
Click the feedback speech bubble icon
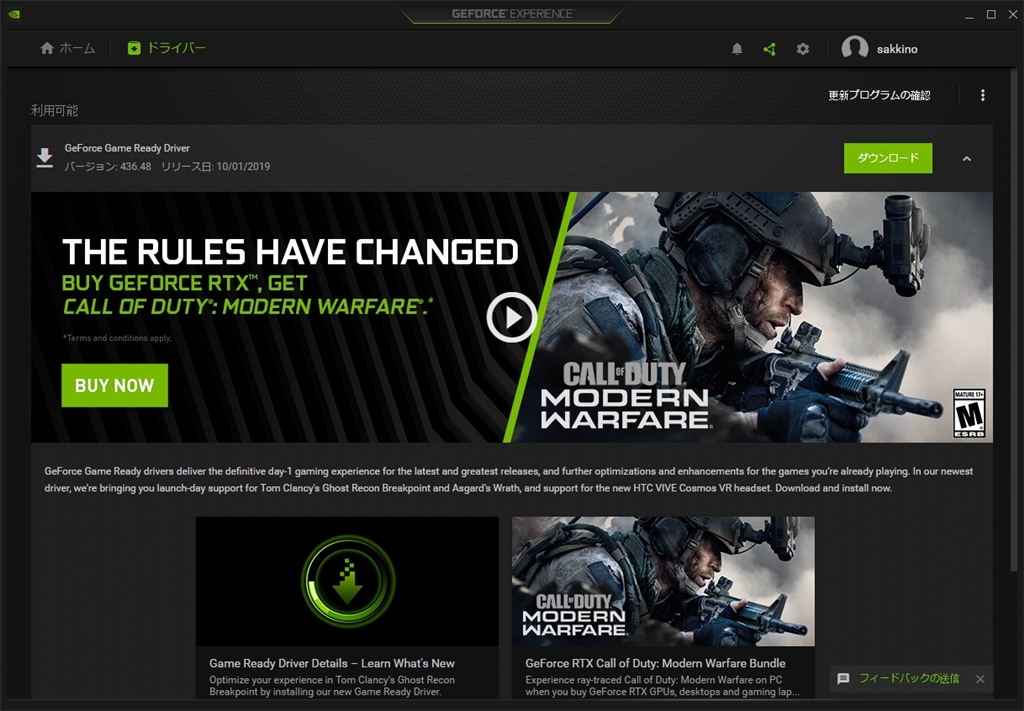tap(843, 679)
